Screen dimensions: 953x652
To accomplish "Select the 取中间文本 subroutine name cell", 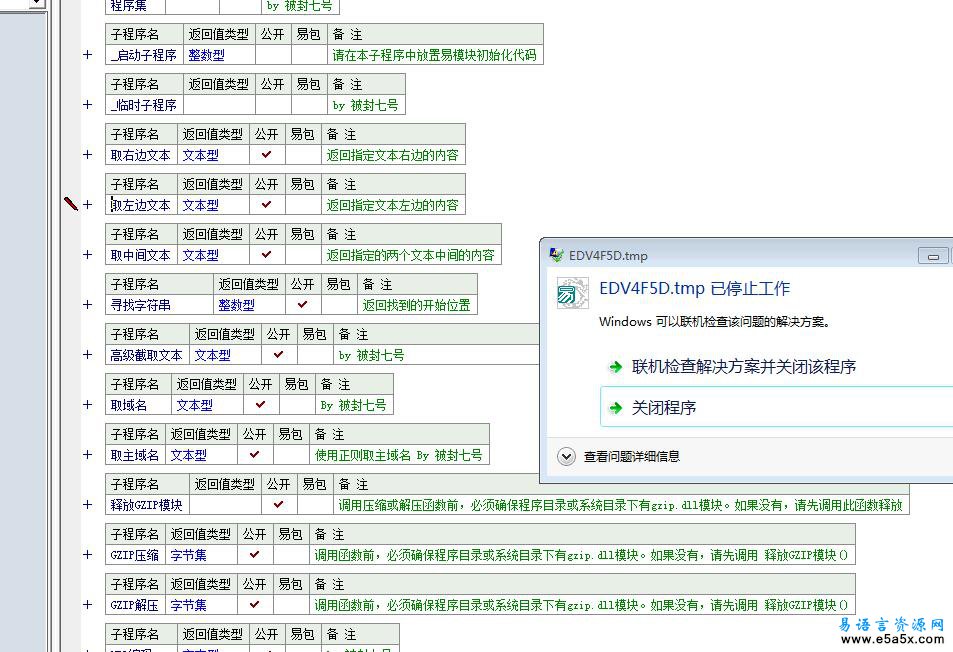I will pos(140,255).
